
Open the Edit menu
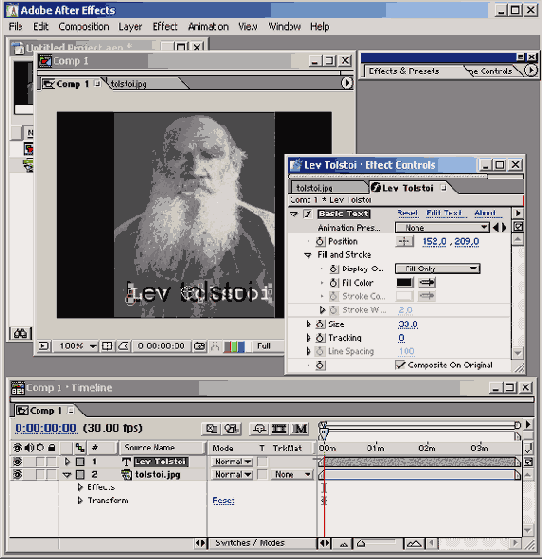(x=41, y=27)
